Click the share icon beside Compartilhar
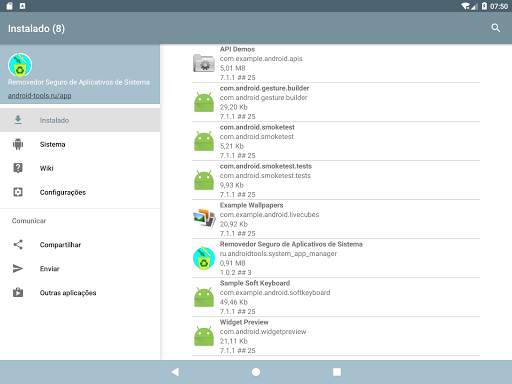 click(x=18, y=244)
